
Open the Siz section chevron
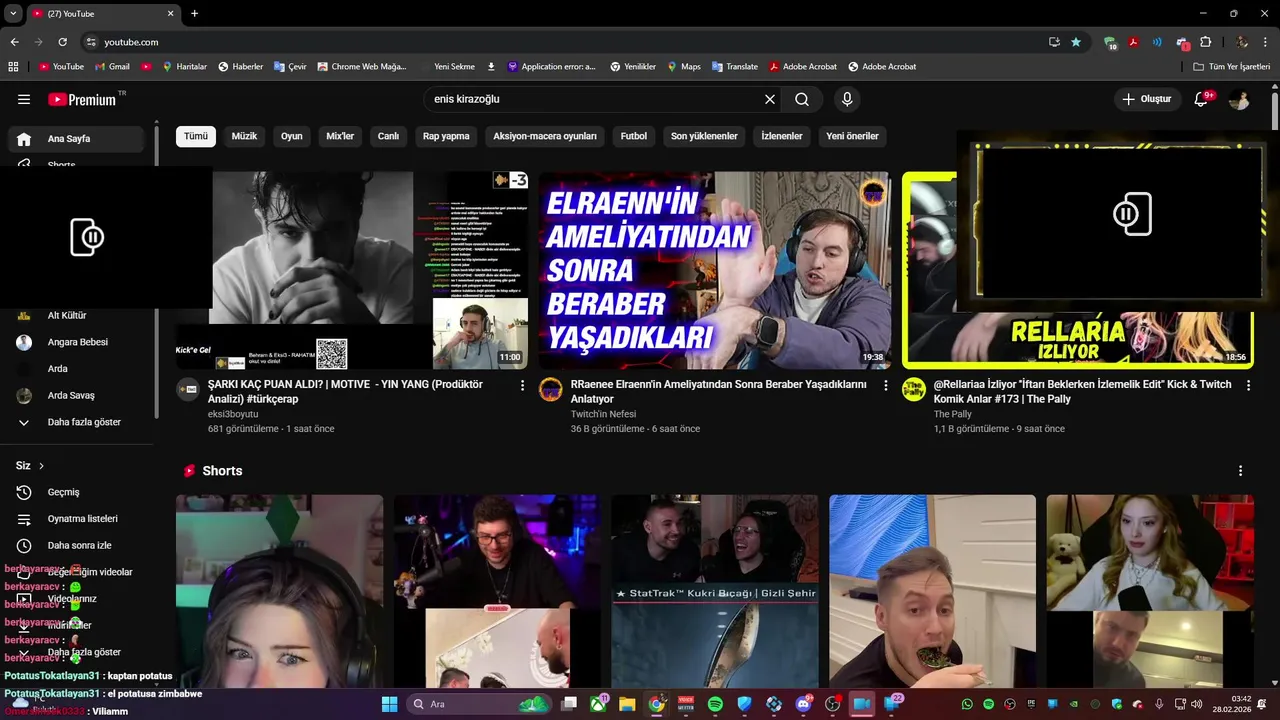pyautogui.click(x=41, y=466)
